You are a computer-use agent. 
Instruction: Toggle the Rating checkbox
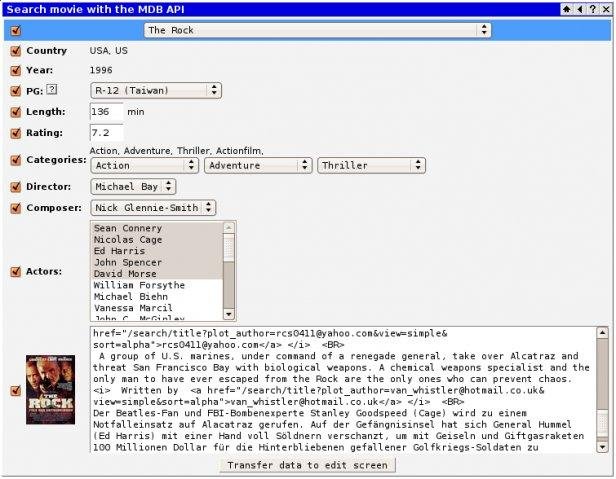click(16, 133)
